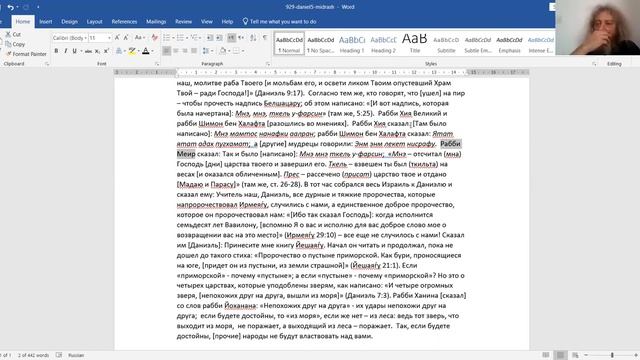
Task: Apply subscript formatting
Action: (97, 51)
